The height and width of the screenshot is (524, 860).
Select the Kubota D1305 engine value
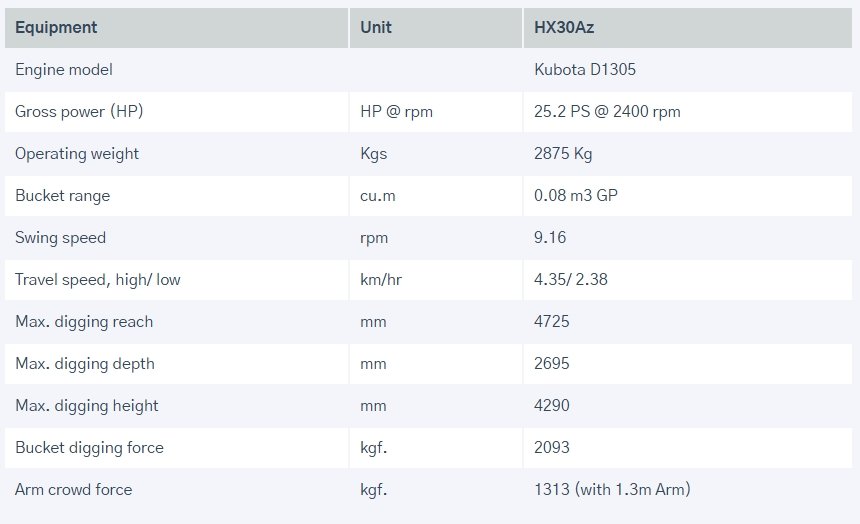[x=585, y=70]
